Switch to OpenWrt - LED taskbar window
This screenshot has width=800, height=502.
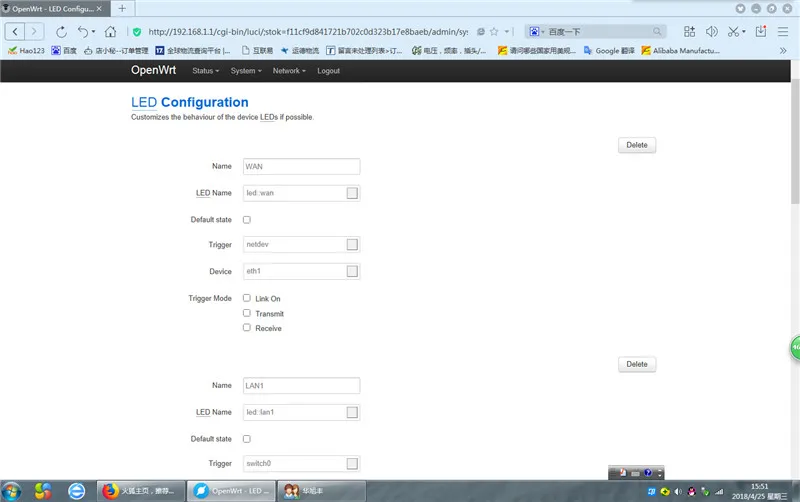tap(231, 491)
